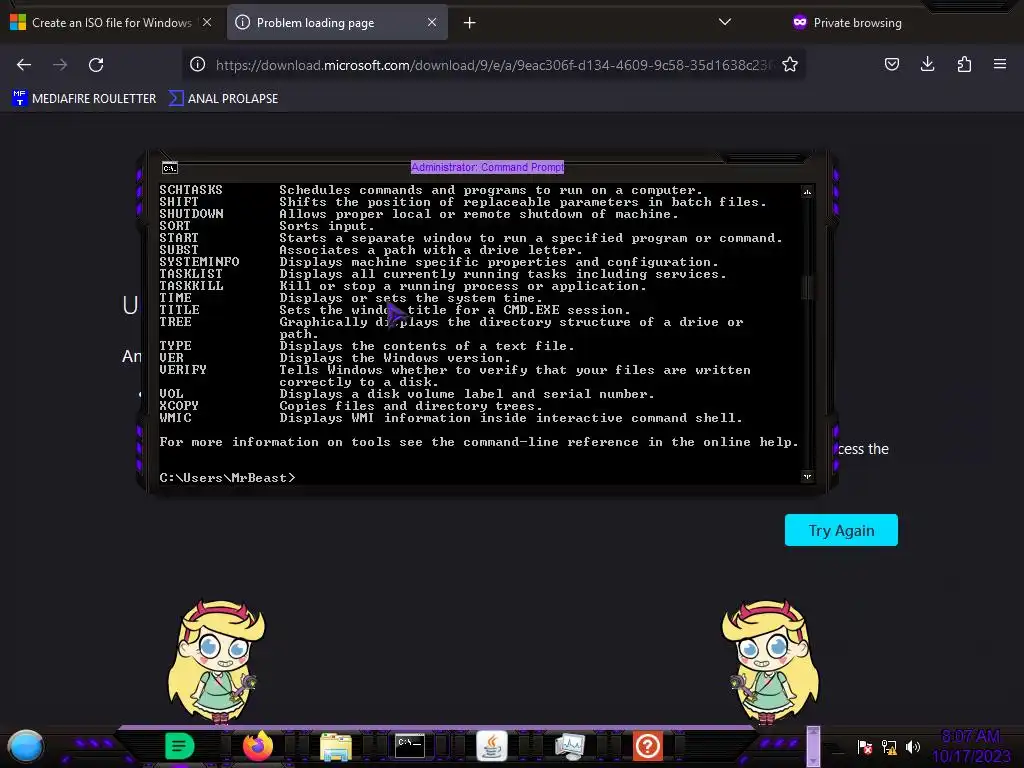This screenshot has width=1024, height=768.
Task: Click the SCHTASKS command text
Action: [x=191, y=190]
